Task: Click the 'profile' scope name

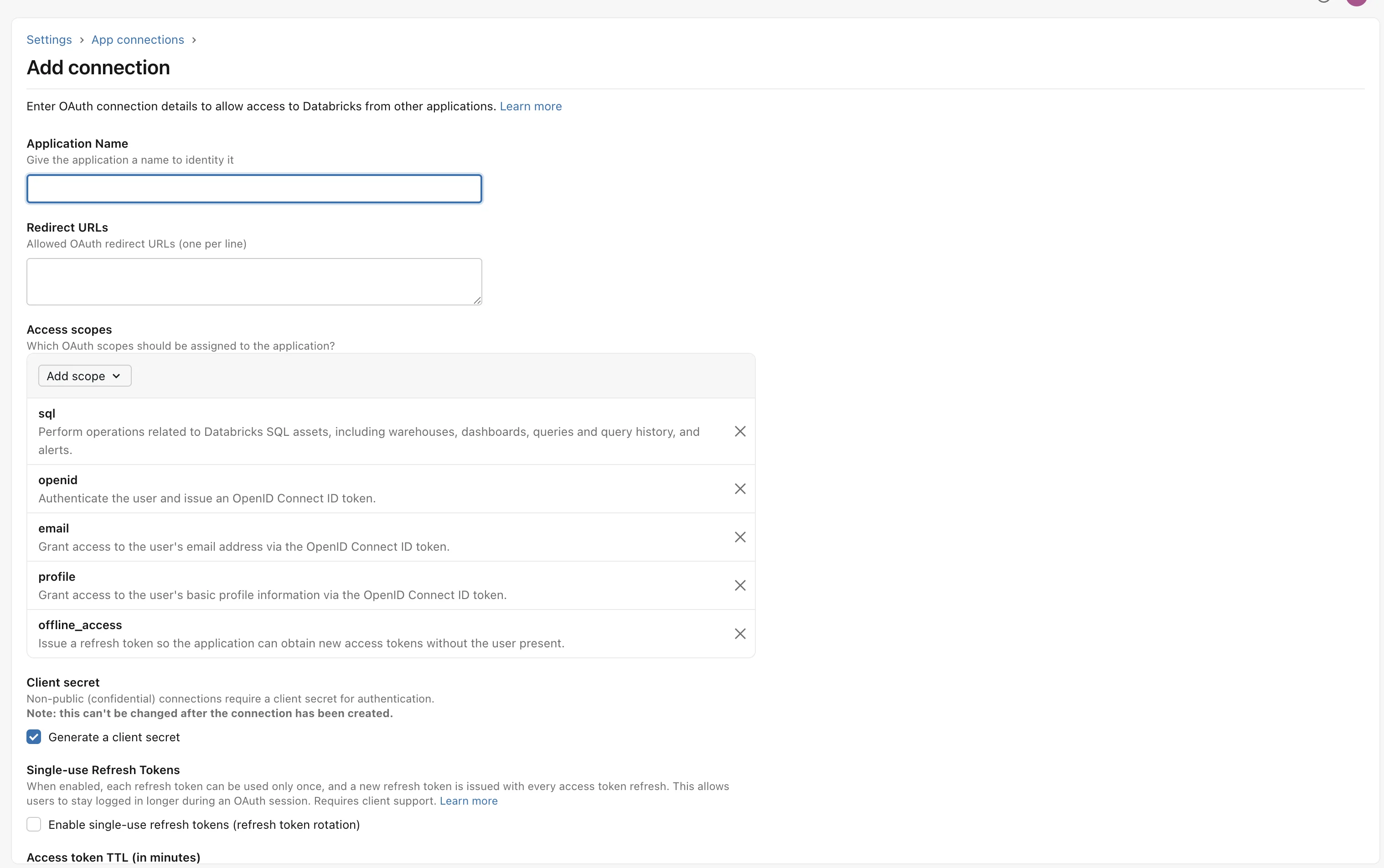Action: [x=57, y=576]
